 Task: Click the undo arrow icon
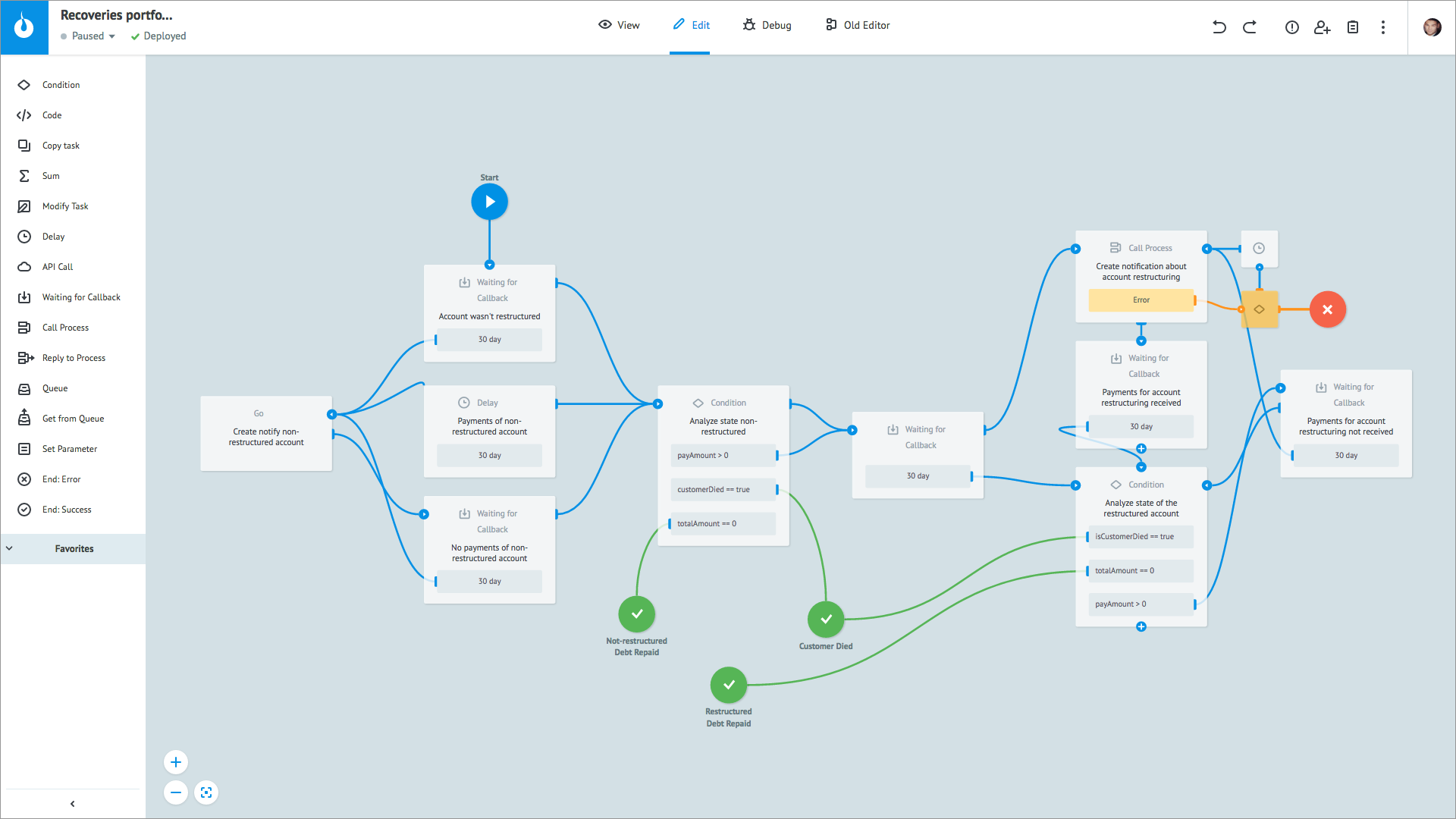1219,27
